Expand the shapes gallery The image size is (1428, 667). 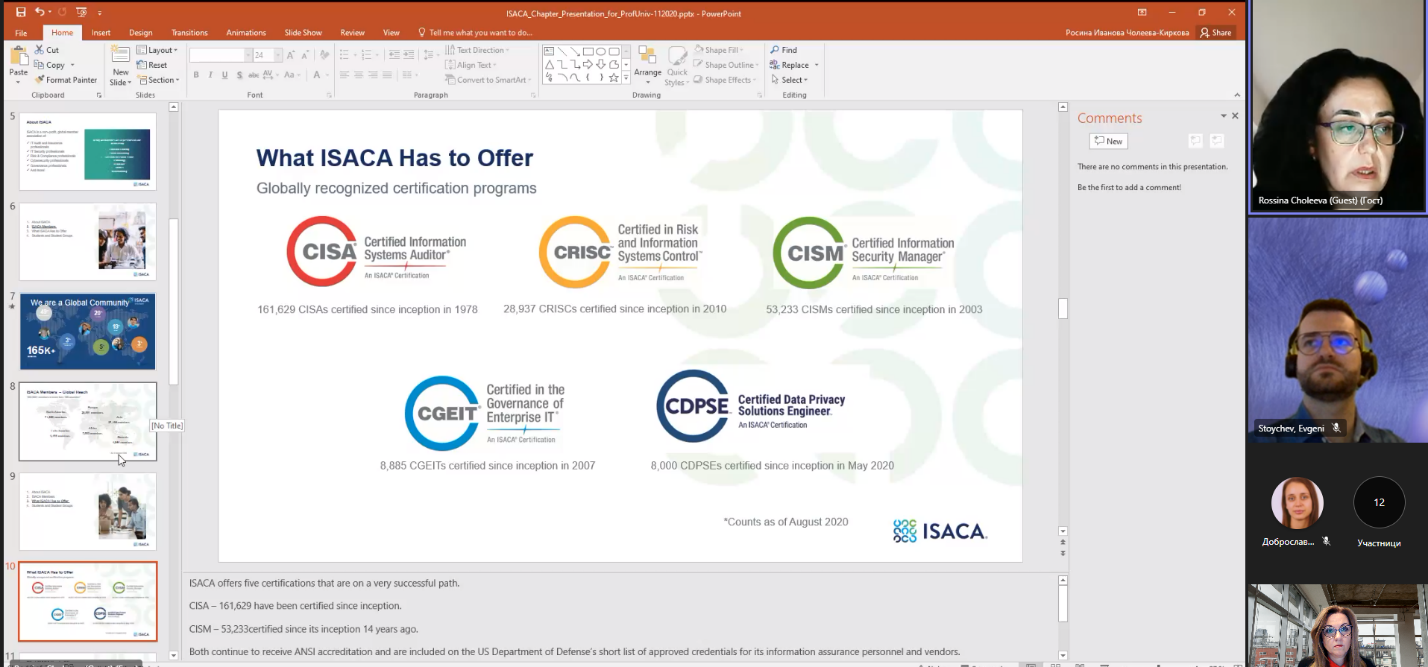[626, 77]
